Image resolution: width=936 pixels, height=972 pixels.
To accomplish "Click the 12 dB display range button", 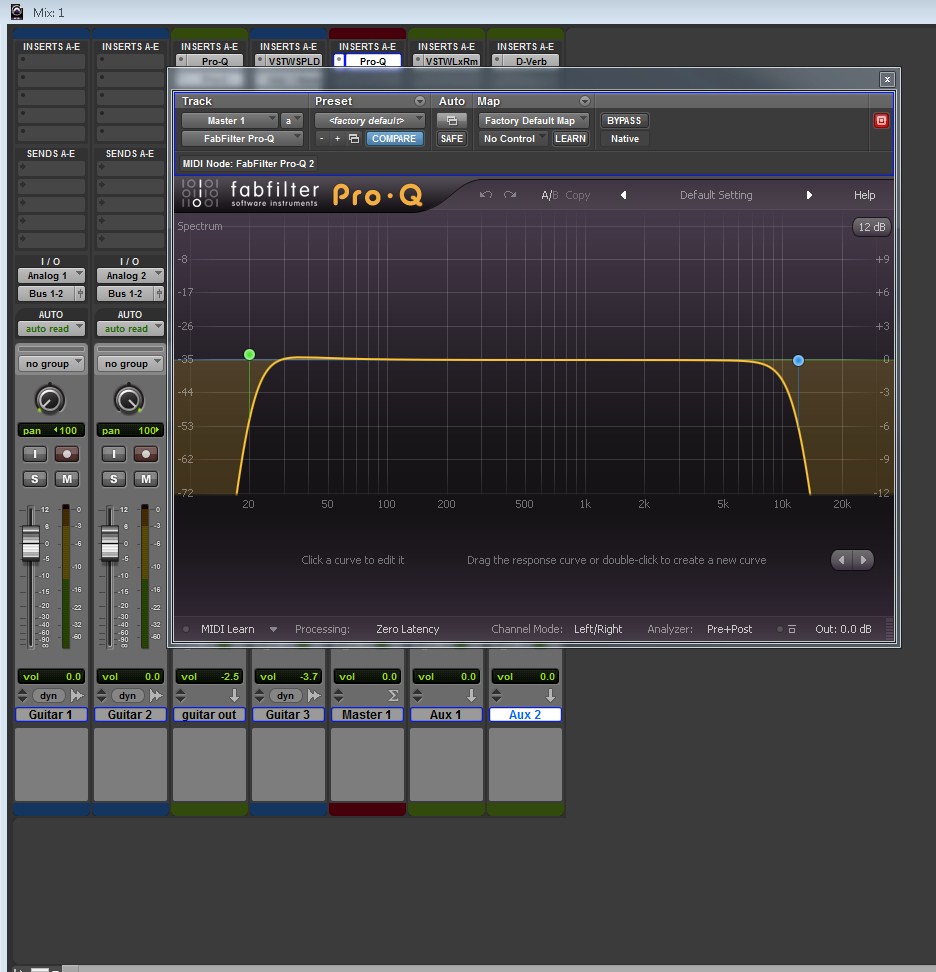I will 872,227.
